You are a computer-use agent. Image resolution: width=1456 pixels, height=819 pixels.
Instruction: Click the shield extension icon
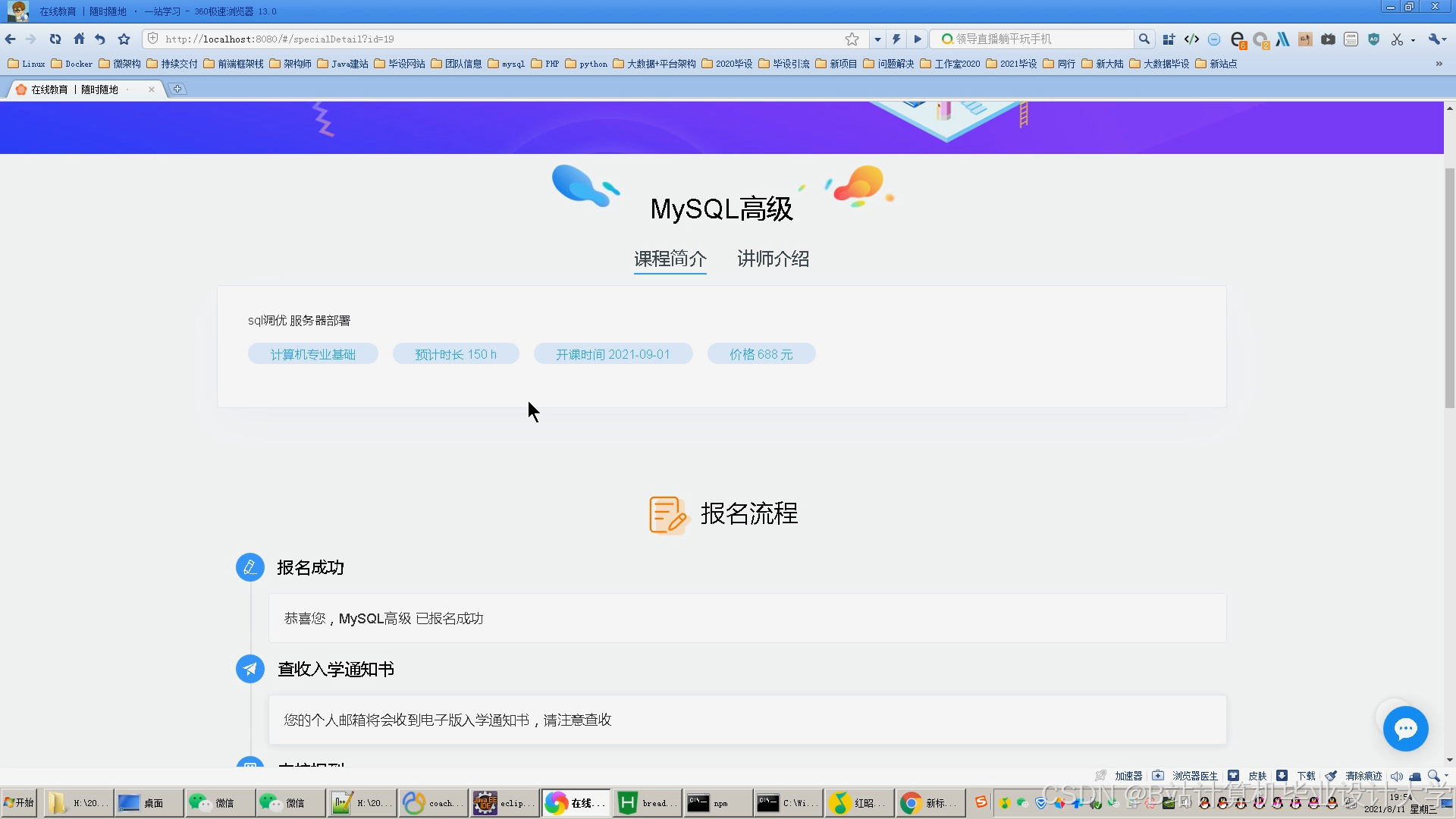(x=1373, y=39)
